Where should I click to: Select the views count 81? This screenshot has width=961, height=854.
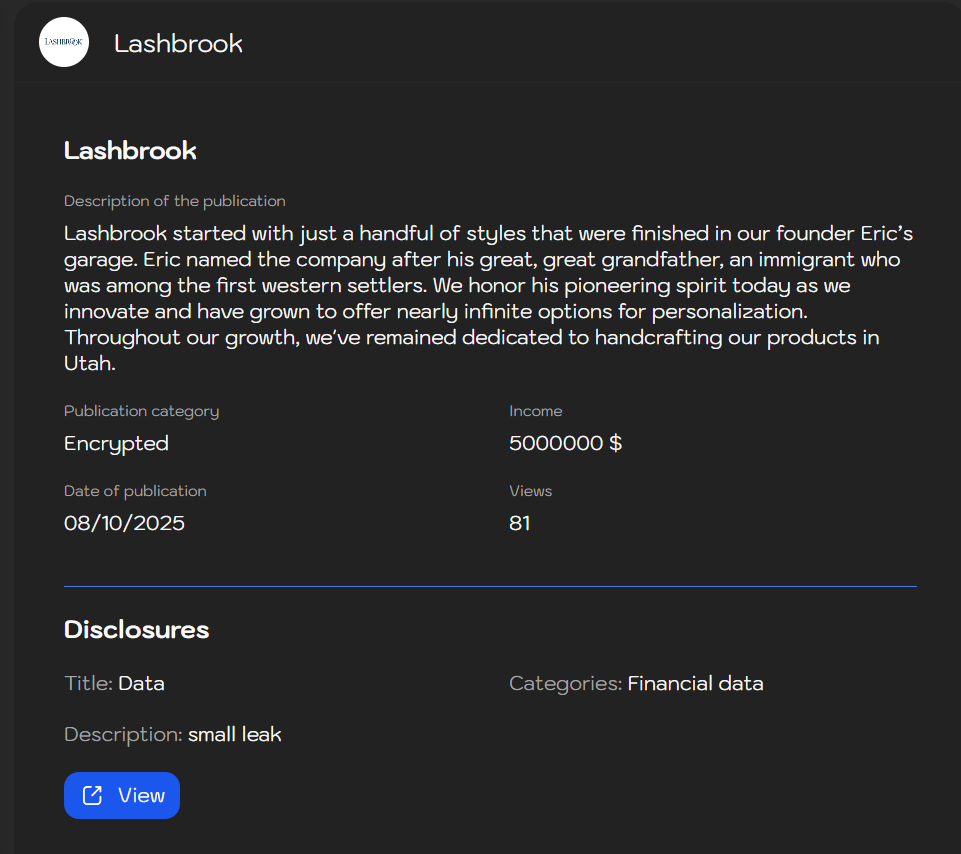tap(520, 523)
